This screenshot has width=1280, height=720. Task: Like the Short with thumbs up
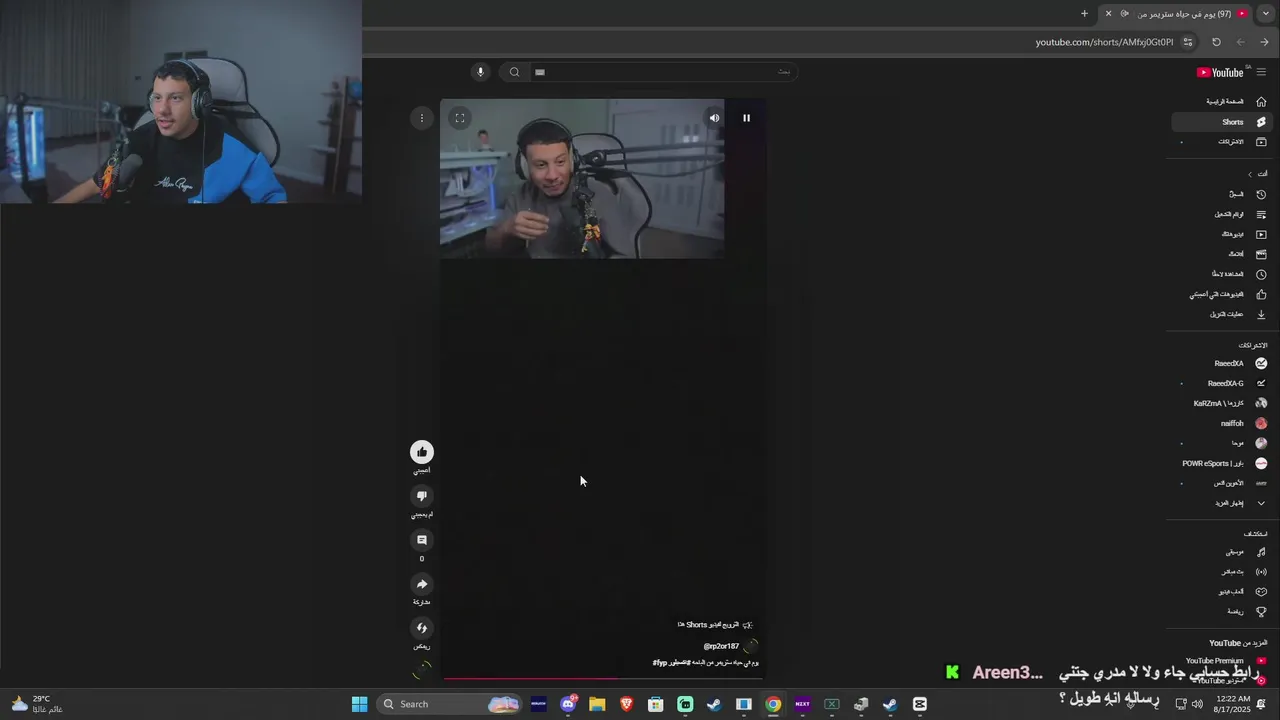click(x=422, y=452)
